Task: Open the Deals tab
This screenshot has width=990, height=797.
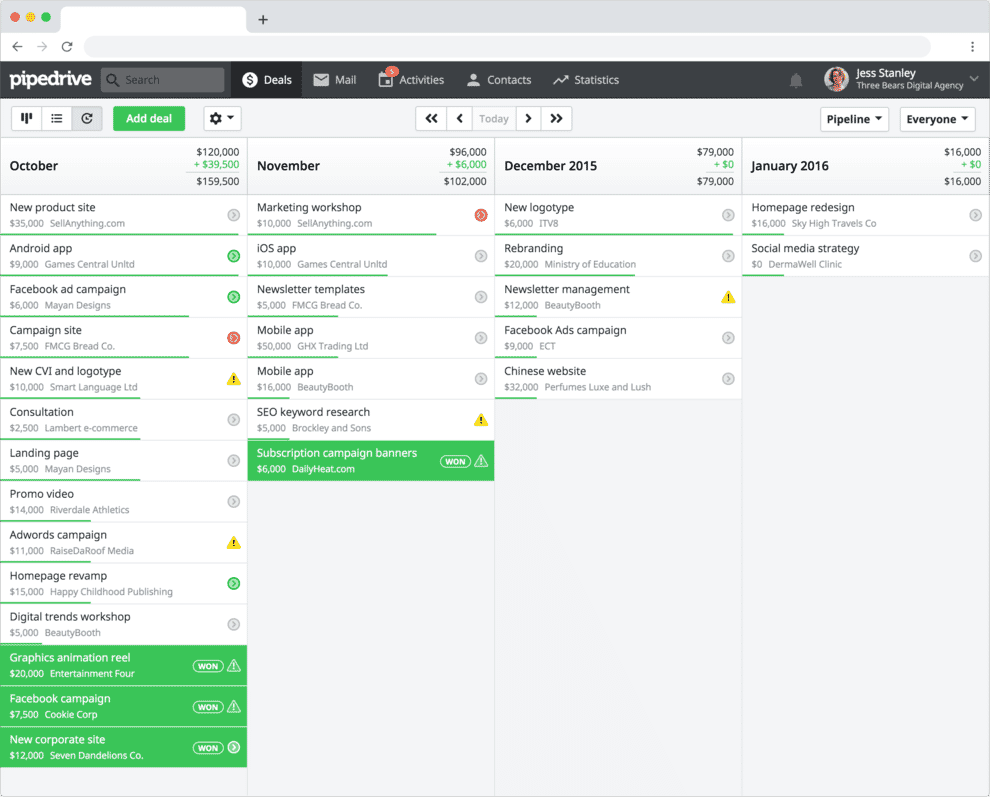Action: (x=266, y=80)
